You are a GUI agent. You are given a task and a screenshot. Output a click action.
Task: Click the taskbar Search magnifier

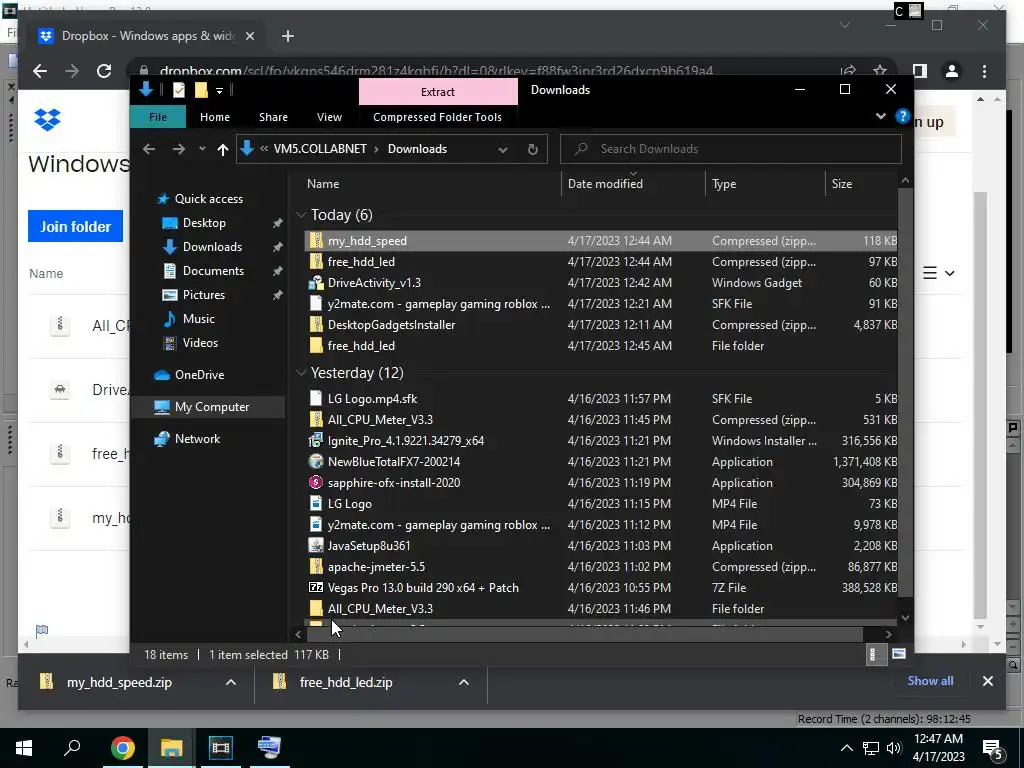click(x=72, y=748)
